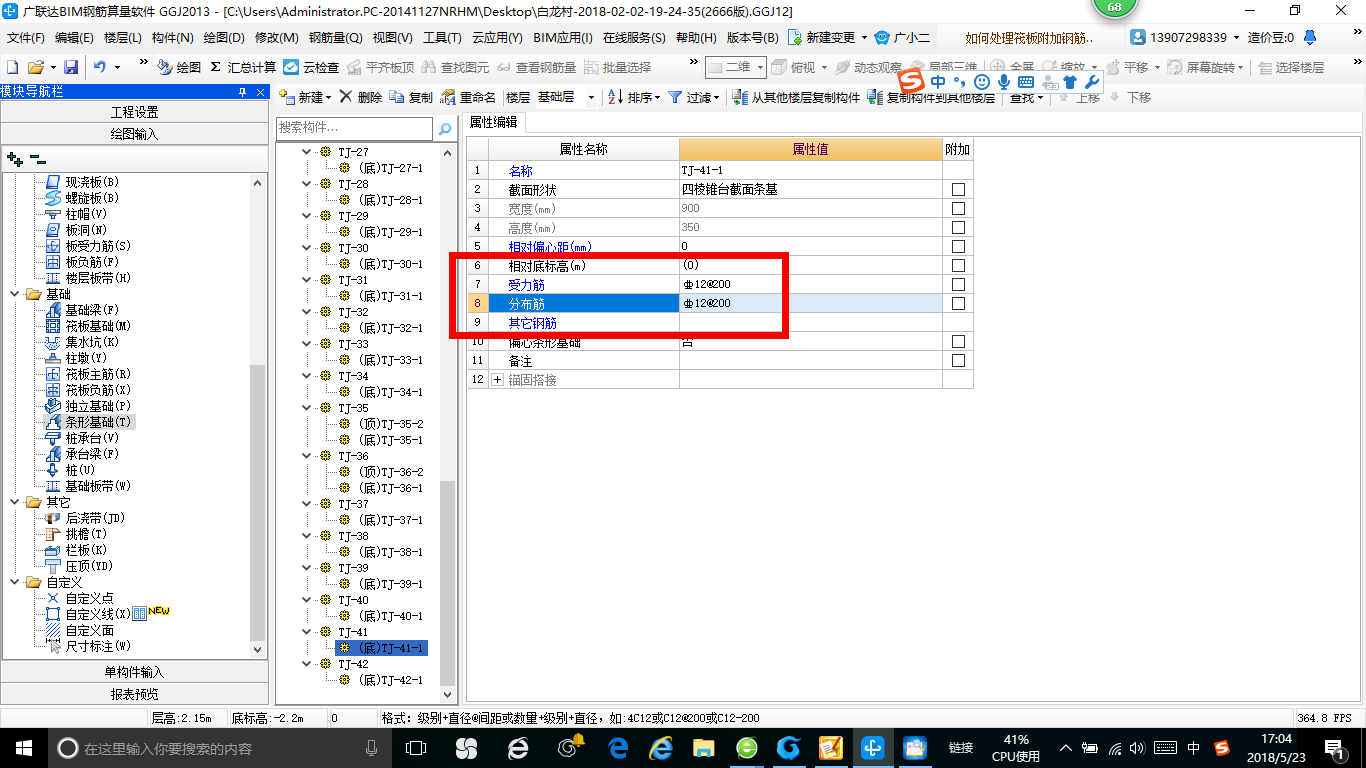Toggle 附加 checkbox for 偏心条形基础 row
The width and height of the screenshot is (1366, 768).
click(x=958, y=341)
